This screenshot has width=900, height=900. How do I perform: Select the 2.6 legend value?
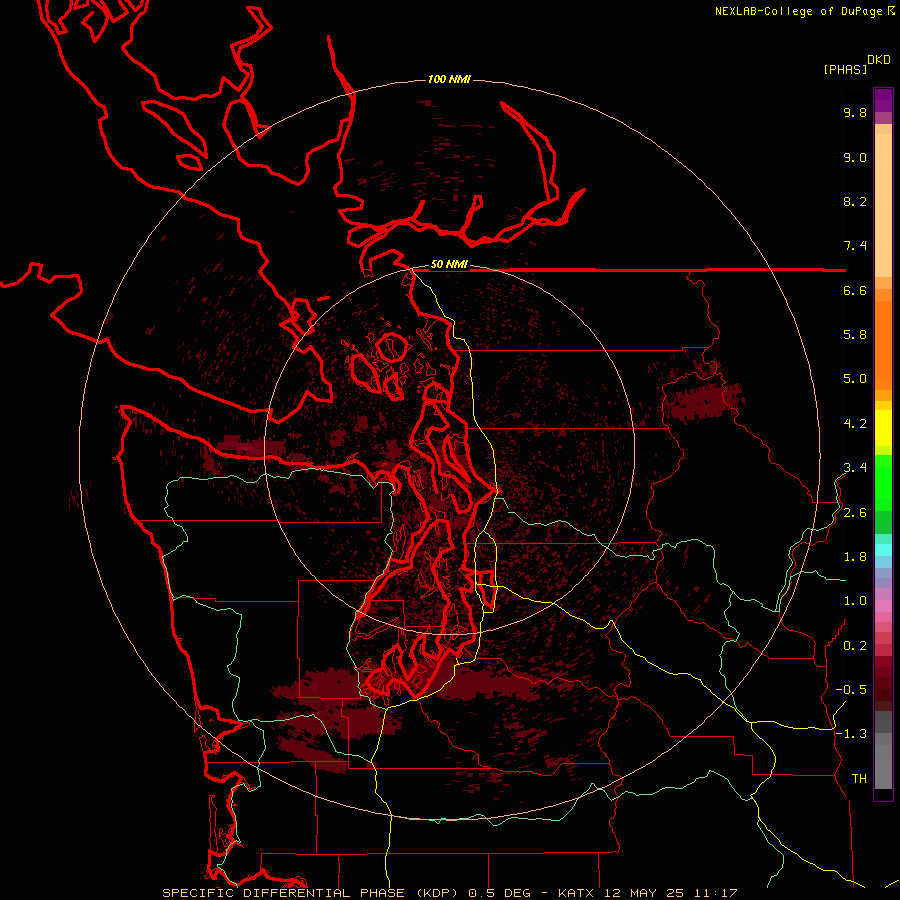point(855,513)
